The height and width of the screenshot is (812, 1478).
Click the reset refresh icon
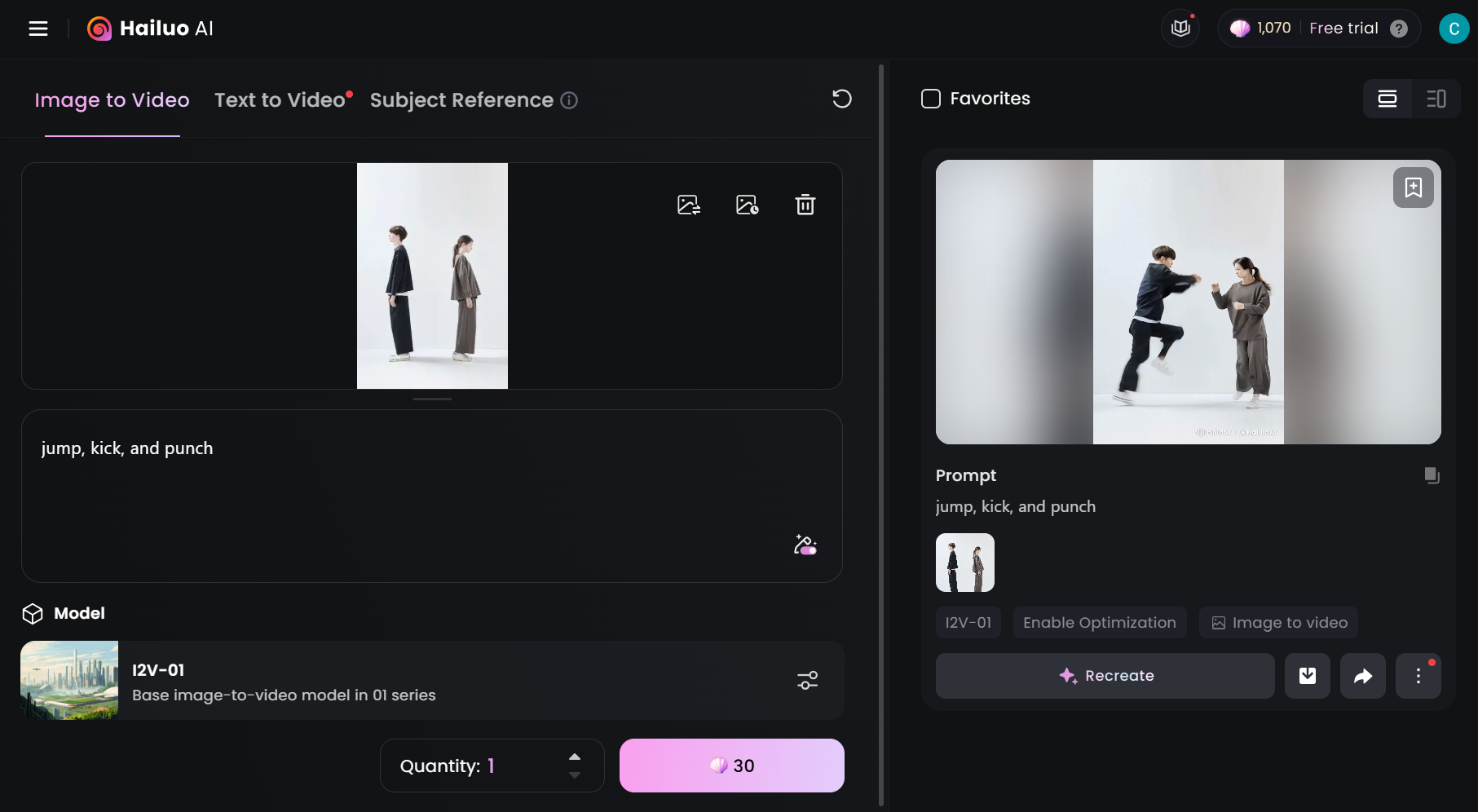[x=841, y=99]
